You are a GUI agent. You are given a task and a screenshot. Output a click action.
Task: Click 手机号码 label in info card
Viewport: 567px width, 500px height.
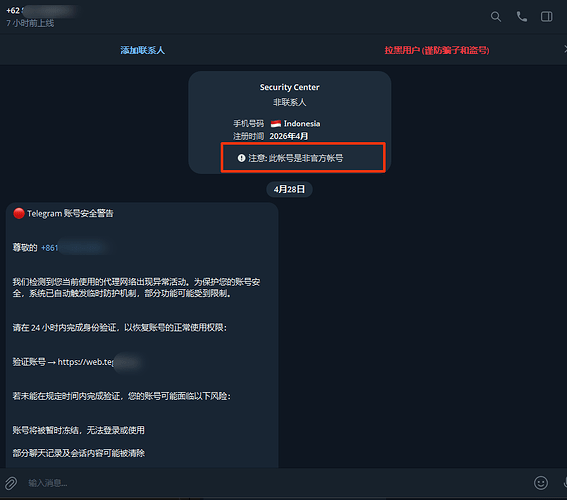tap(248, 124)
